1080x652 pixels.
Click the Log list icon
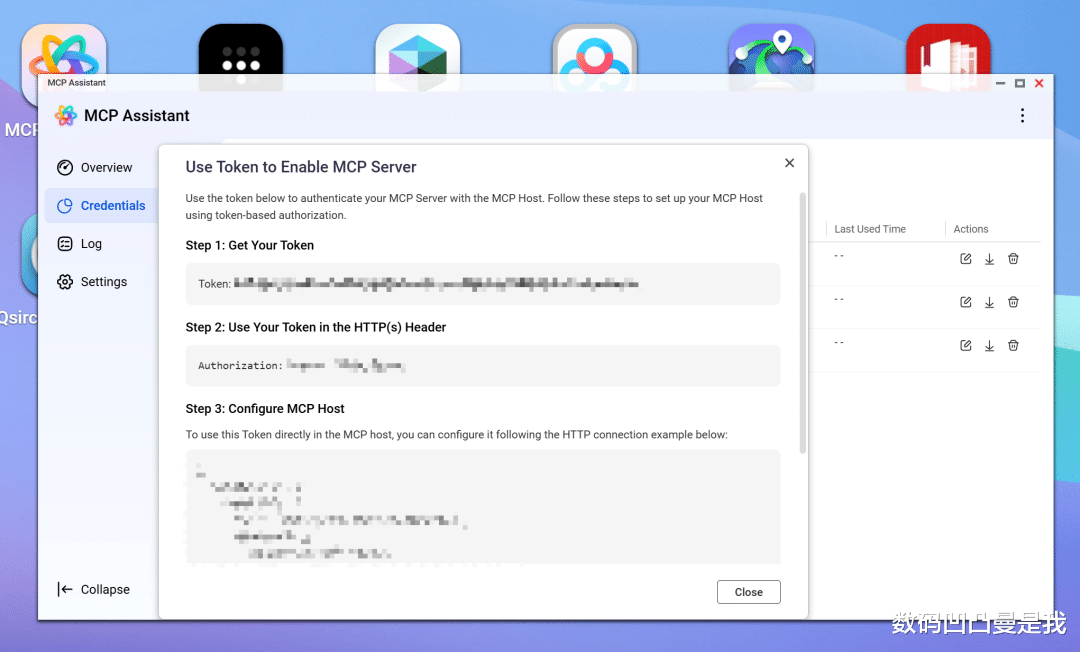coord(65,244)
